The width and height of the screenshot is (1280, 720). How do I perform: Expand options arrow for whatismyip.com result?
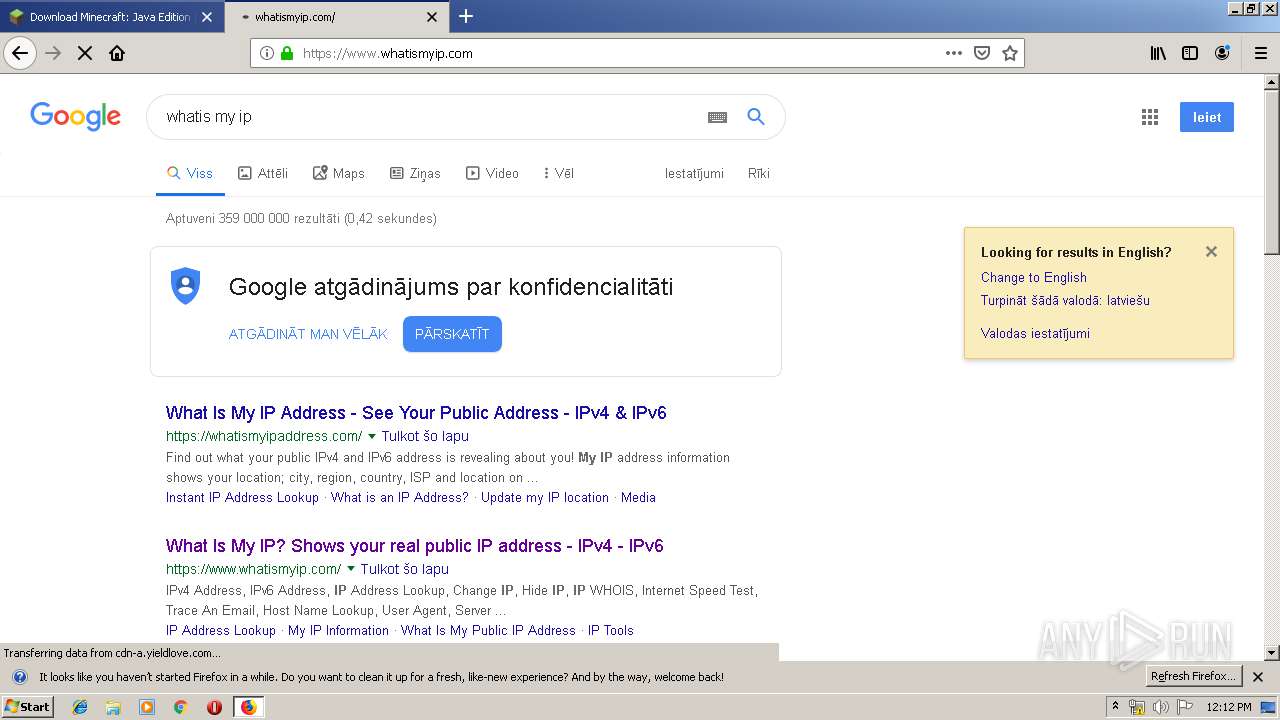(351, 569)
